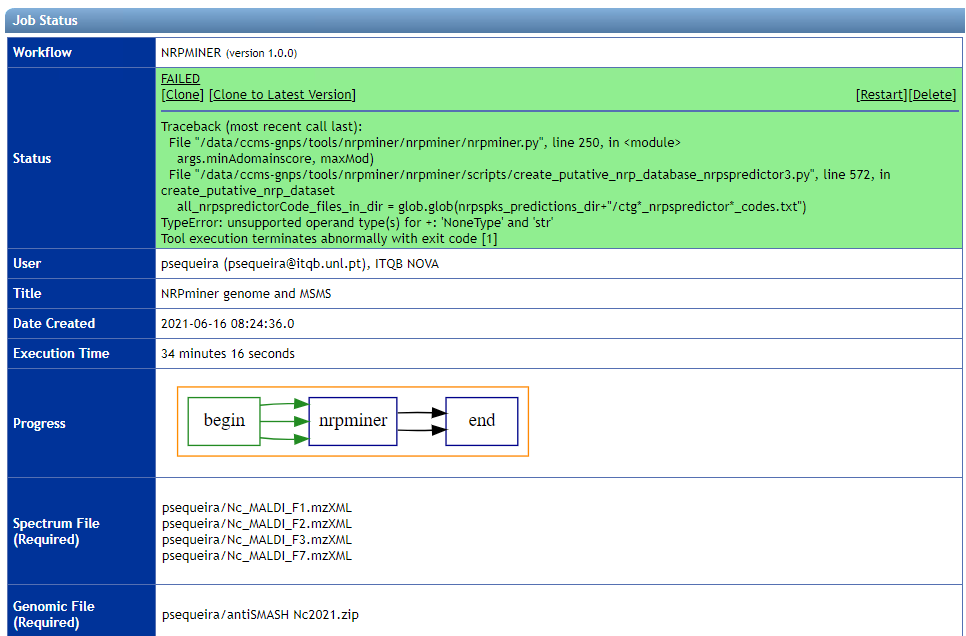The height and width of the screenshot is (636, 966).
Task: Select the NRPminer genome and MSMS title
Action: [x=246, y=294]
